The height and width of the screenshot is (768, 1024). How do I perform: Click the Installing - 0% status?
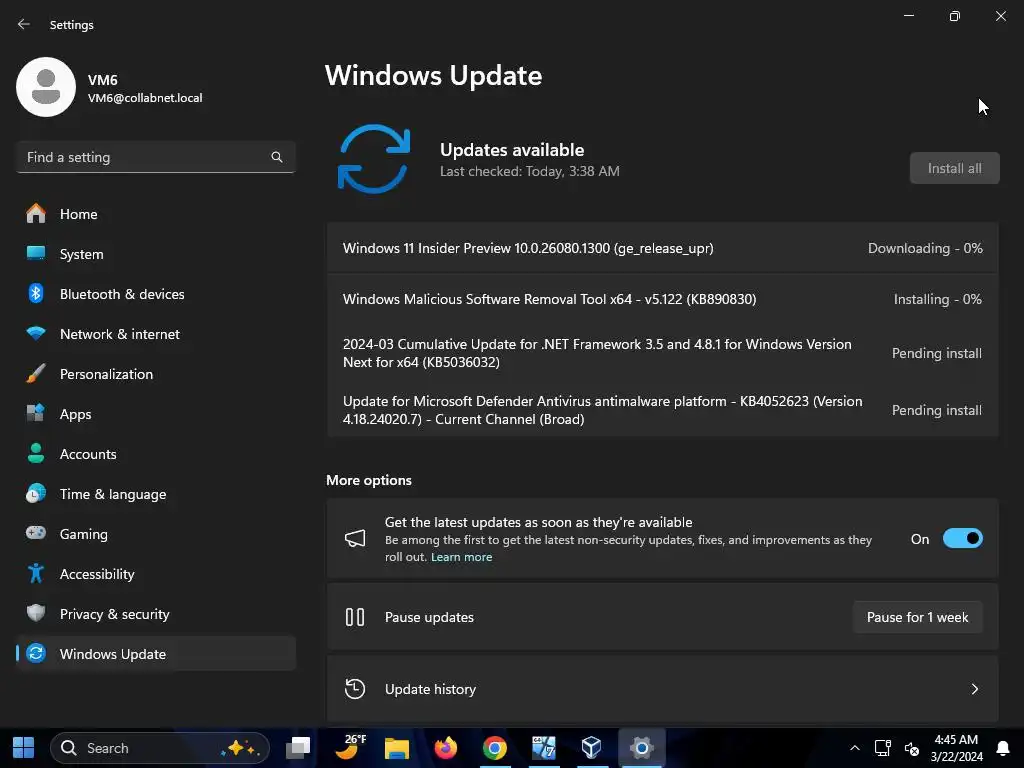(937, 299)
